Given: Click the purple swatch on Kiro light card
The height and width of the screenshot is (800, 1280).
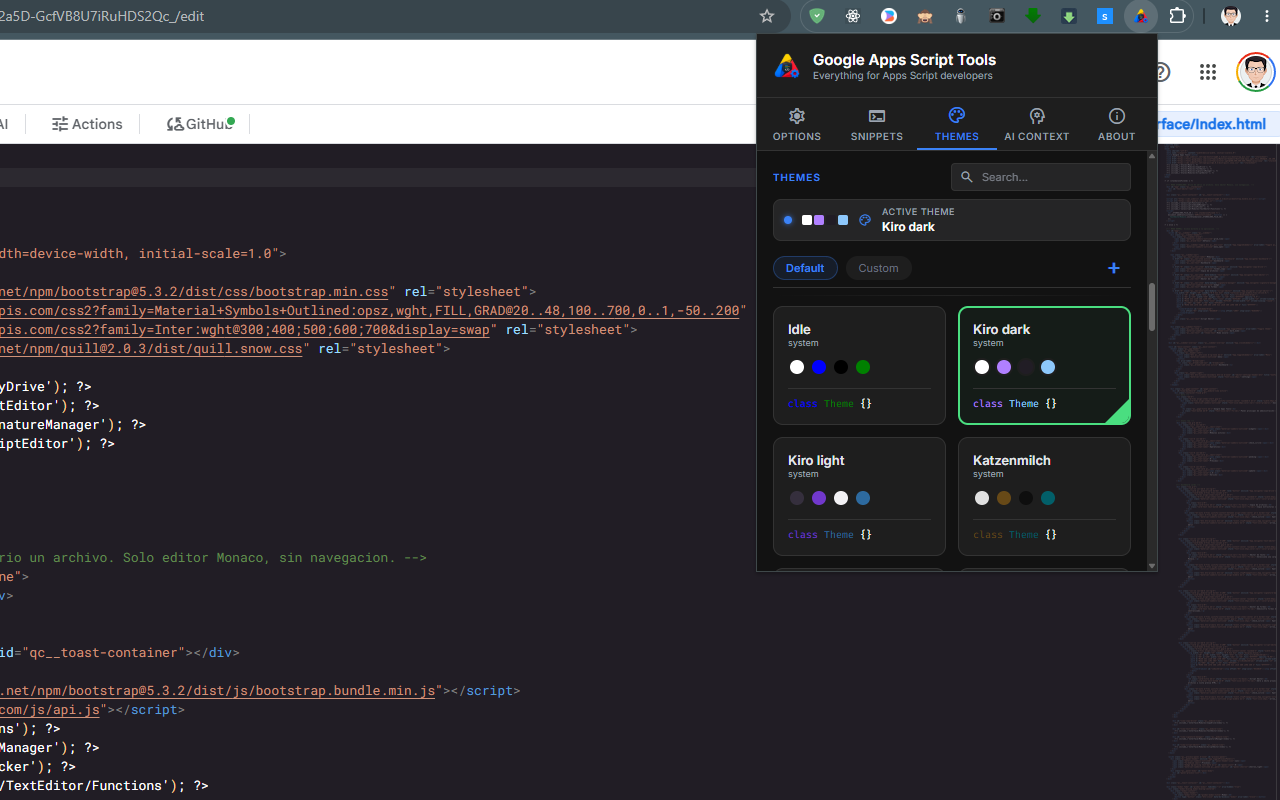Looking at the screenshot, I should (x=819, y=498).
